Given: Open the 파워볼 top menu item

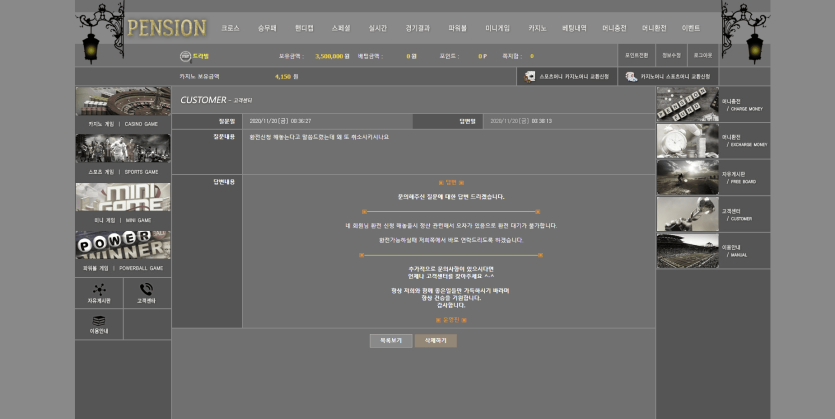Looking at the screenshot, I should coord(457,28).
